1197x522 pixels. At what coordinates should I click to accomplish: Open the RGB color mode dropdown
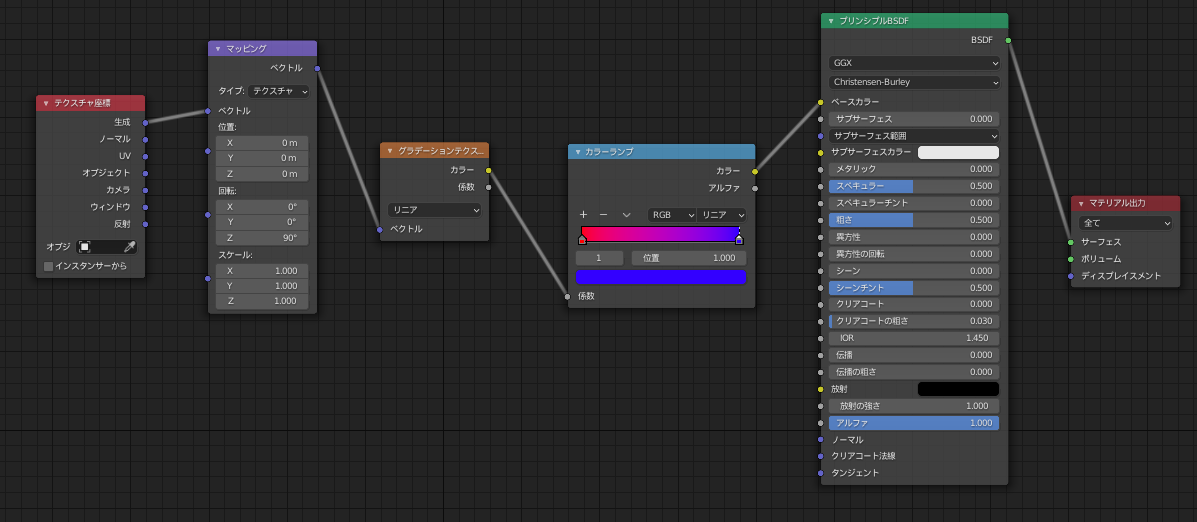[672, 215]
